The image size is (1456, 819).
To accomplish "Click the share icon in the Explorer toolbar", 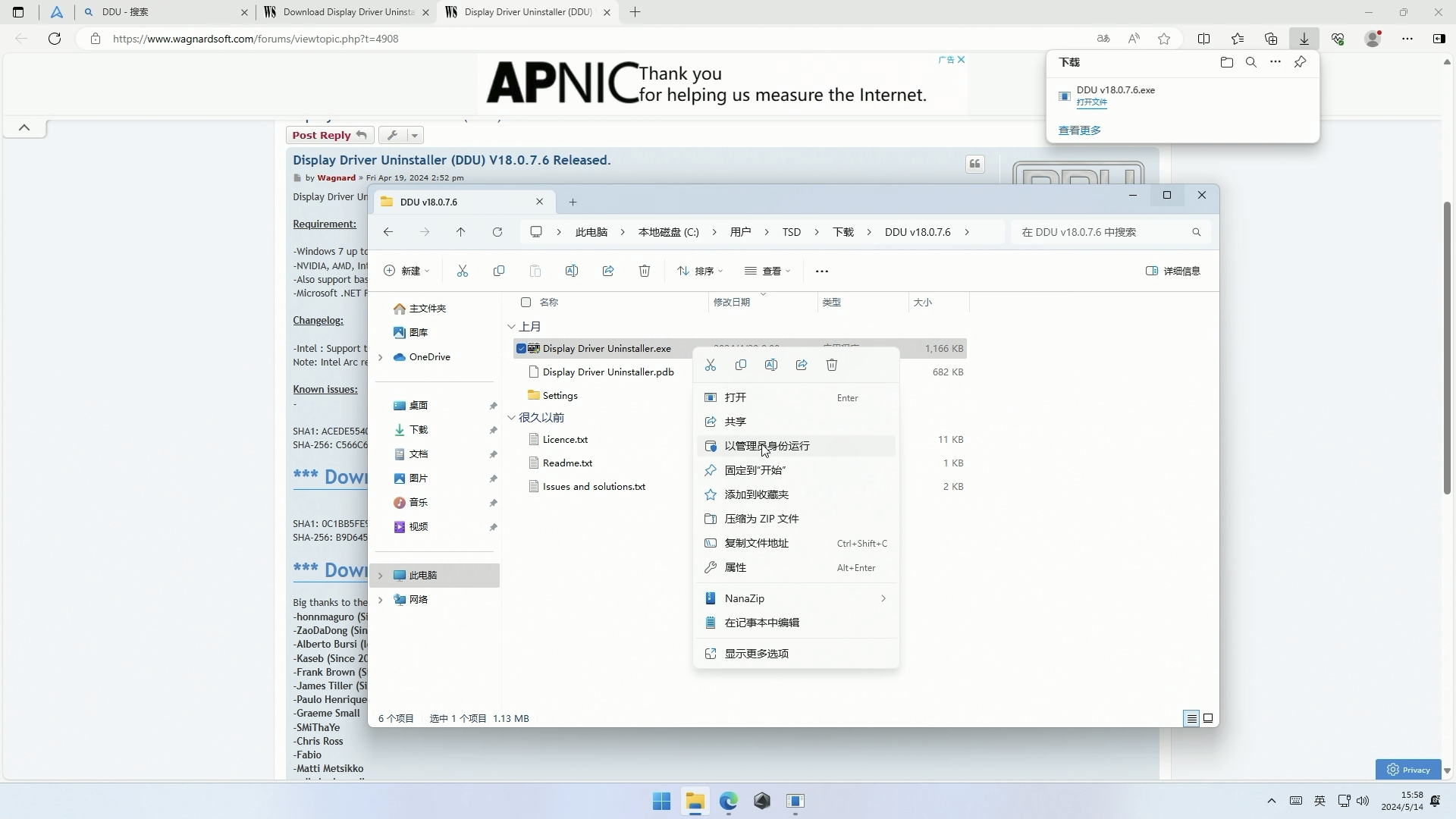I will (608, 271).
